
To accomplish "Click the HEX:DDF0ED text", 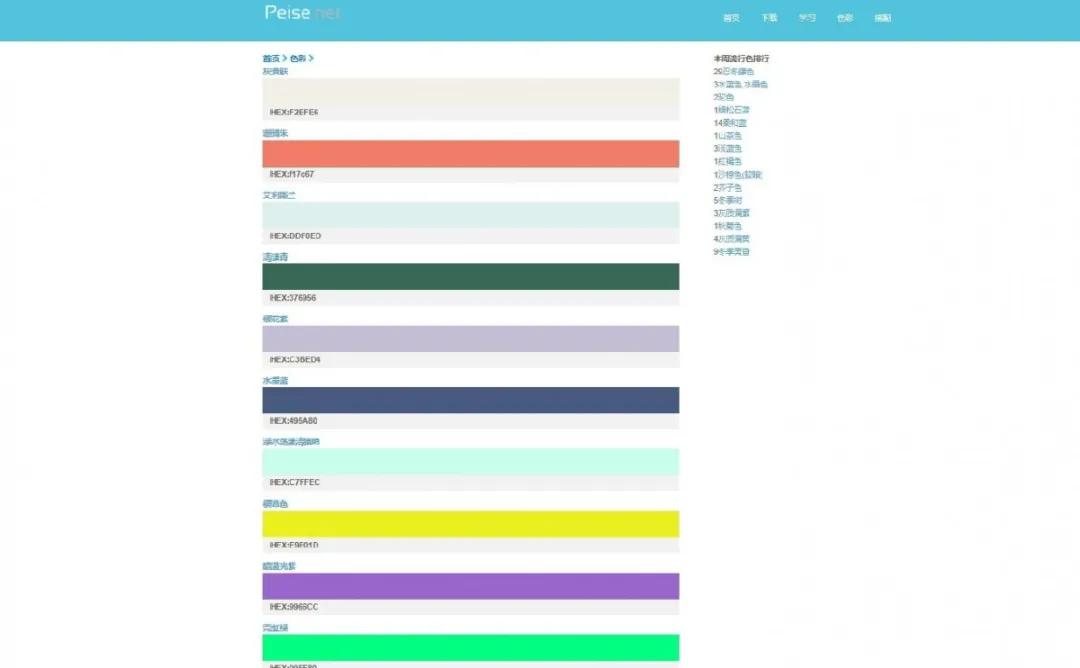I will click(x=295, y=236).
